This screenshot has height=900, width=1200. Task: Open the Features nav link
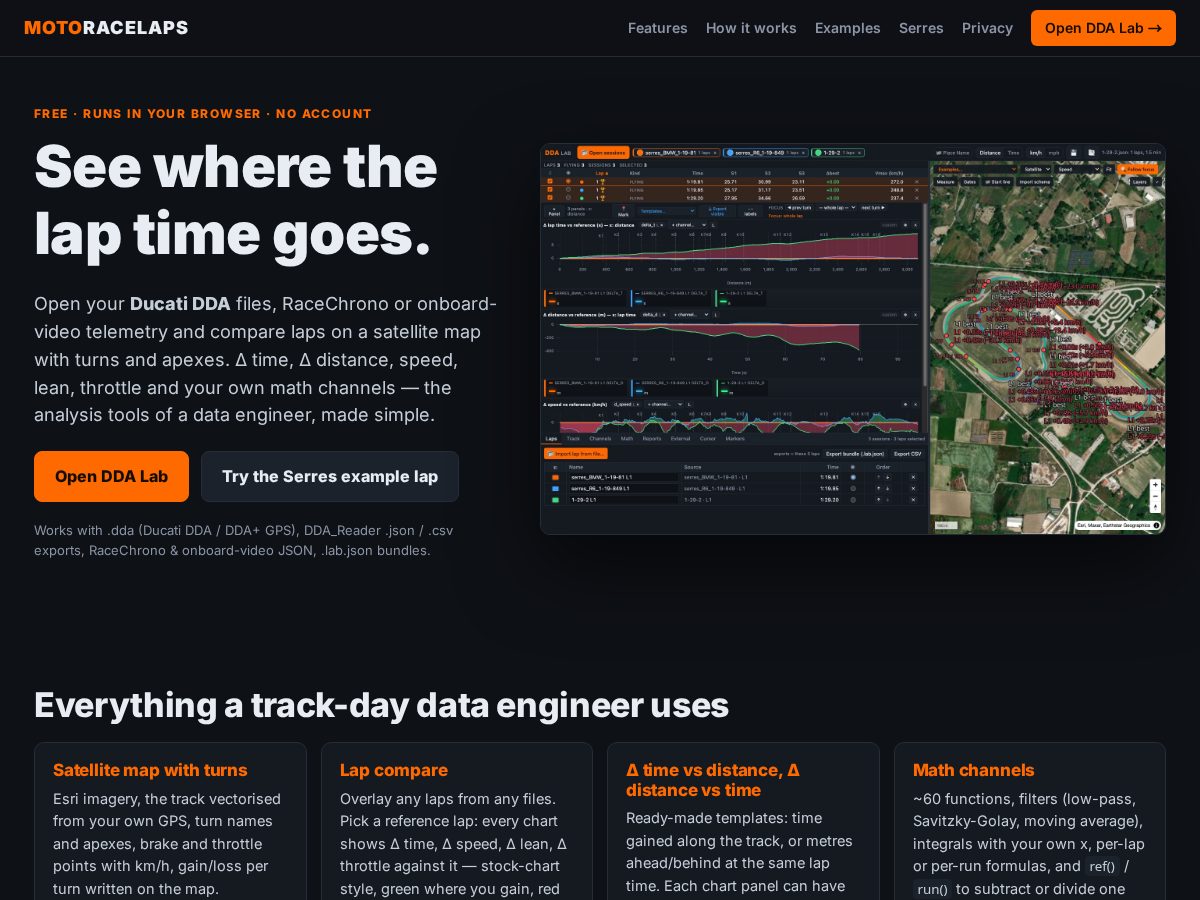657,28
